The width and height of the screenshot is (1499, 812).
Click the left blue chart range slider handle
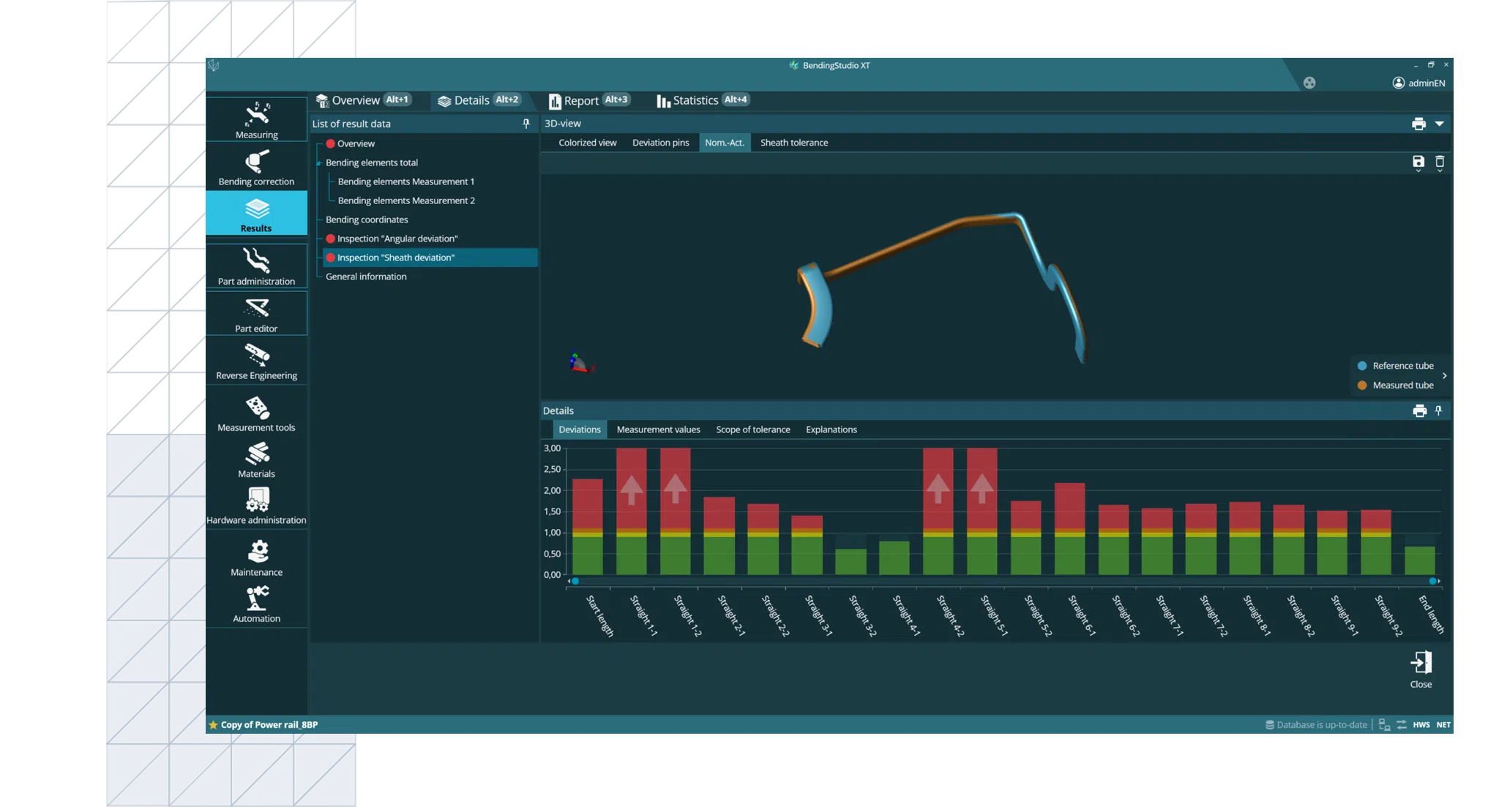[575, 581]
